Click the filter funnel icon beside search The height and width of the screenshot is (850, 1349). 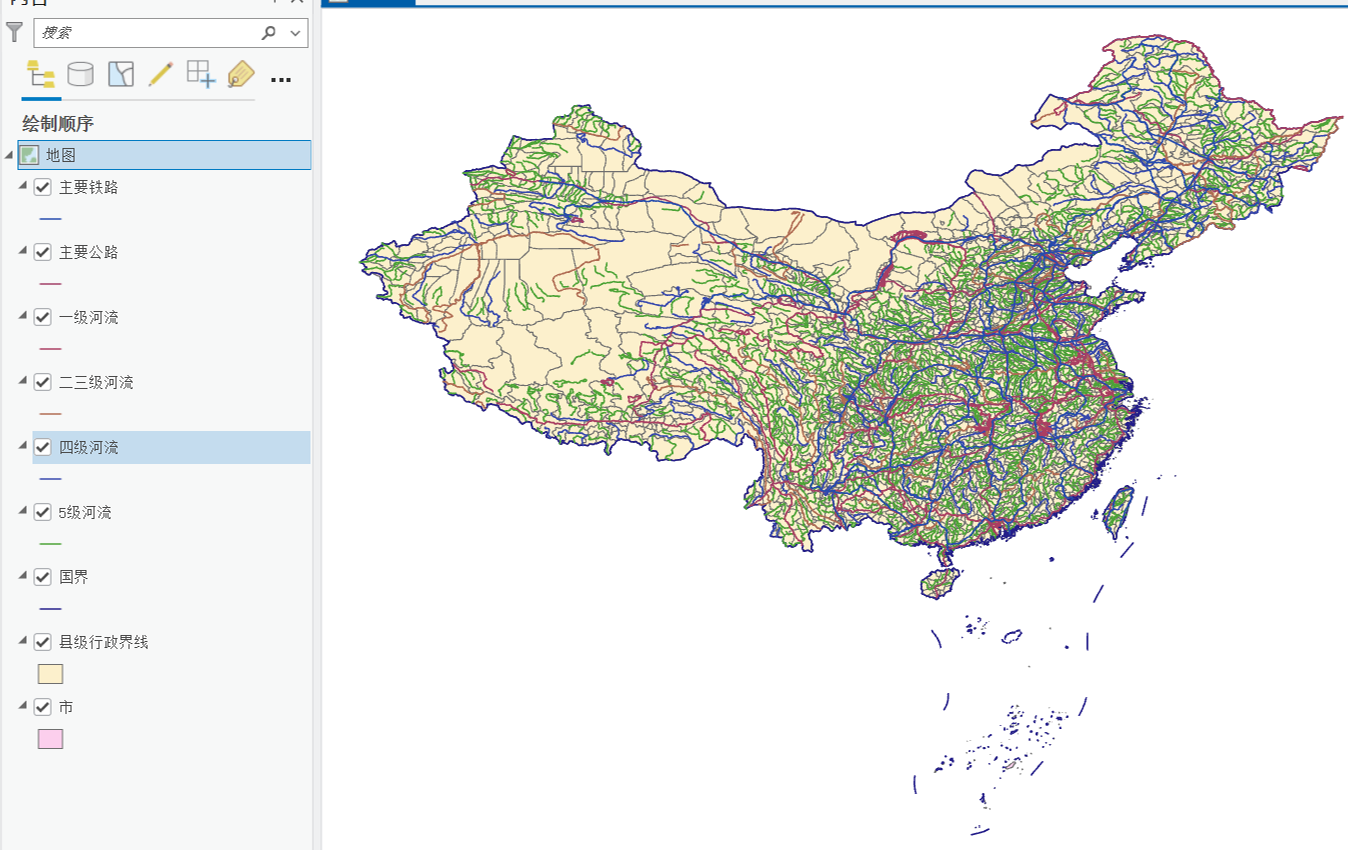pyautogui.click(x=14, y=32)
